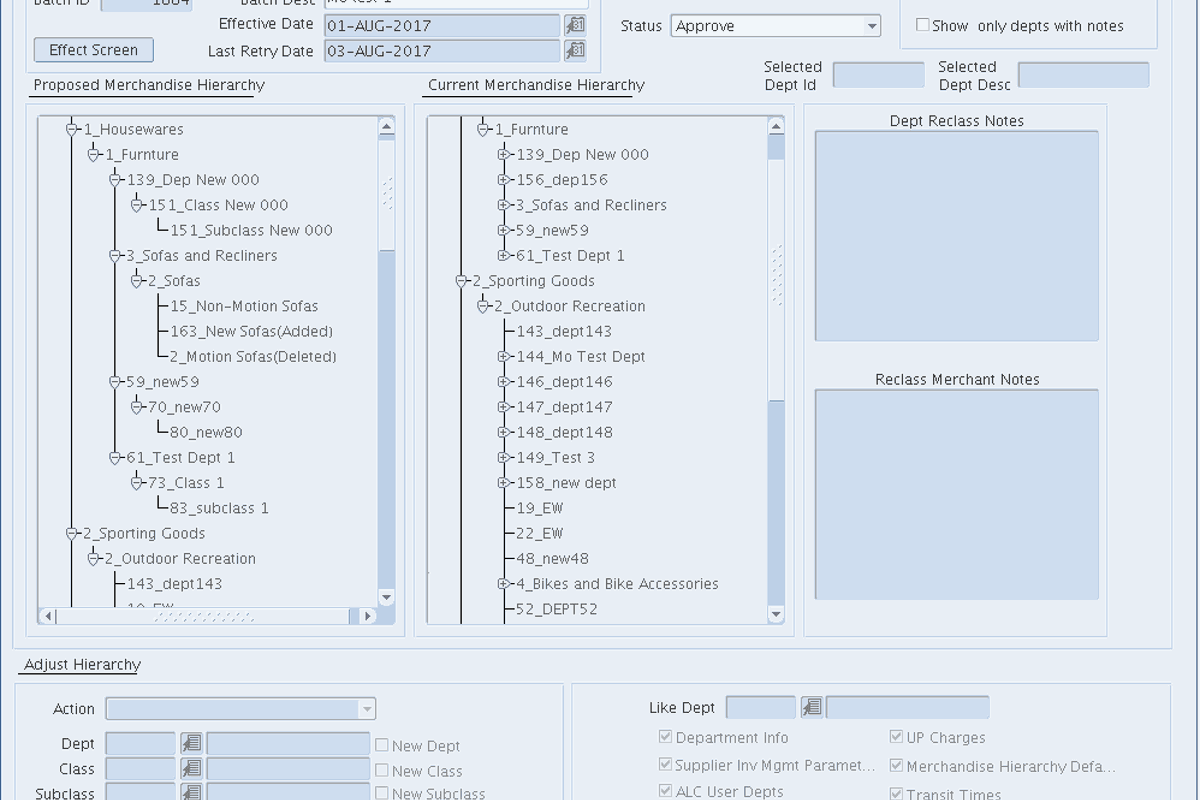Expand 4_Bikes and Bike Accessories node
The height and width of the screenshot is (800, 1200).
tap(504, 584)
